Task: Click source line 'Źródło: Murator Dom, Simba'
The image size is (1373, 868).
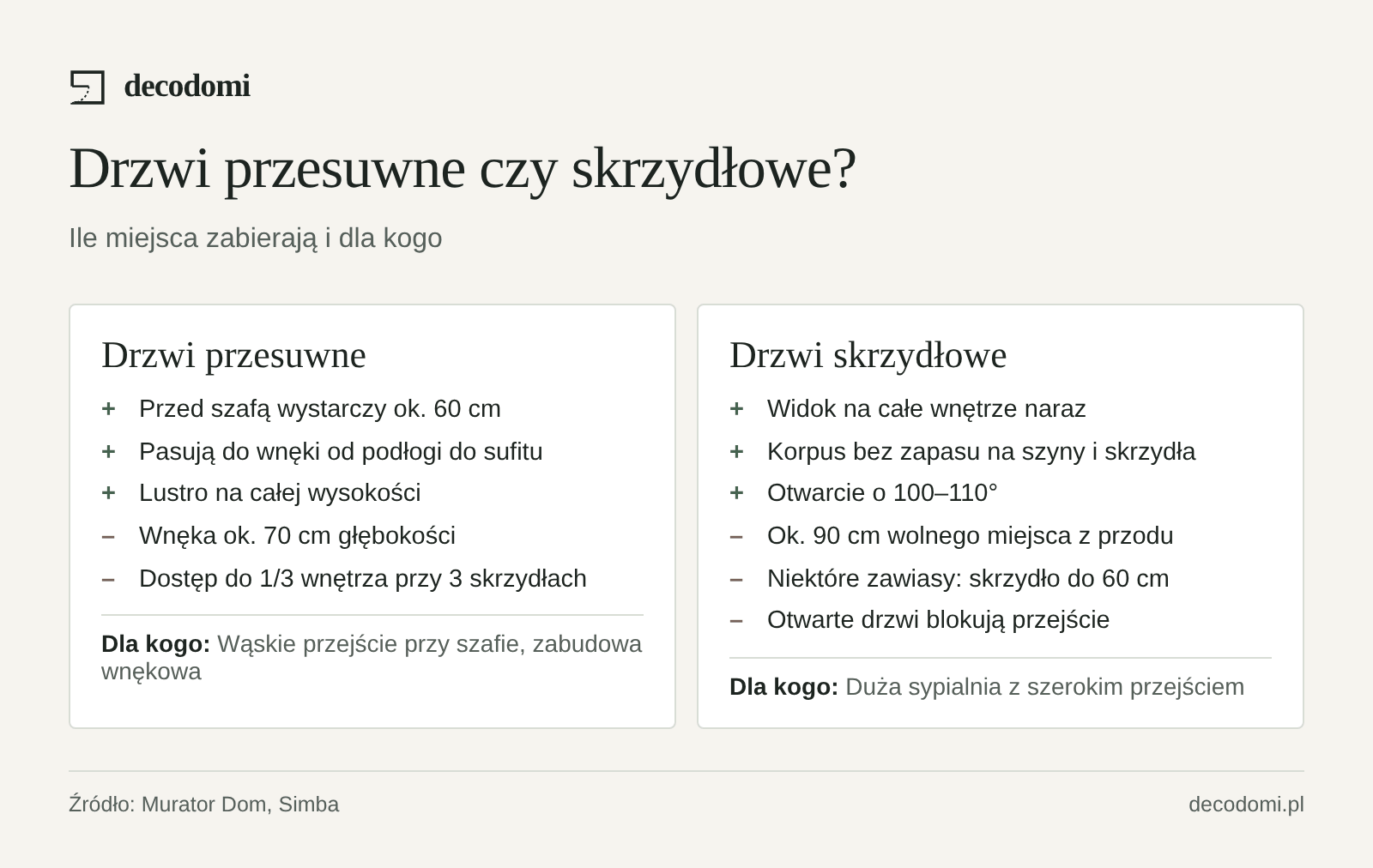Action: pos(204,804)
